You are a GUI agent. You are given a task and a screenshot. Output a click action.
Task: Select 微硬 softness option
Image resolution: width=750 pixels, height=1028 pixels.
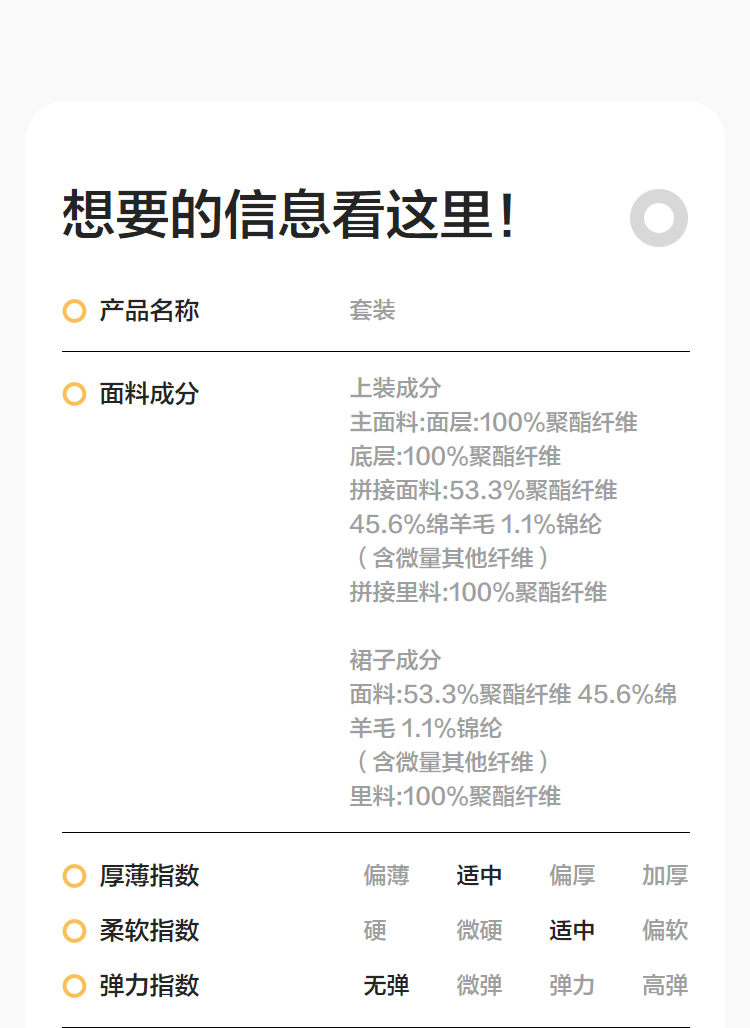479,931
